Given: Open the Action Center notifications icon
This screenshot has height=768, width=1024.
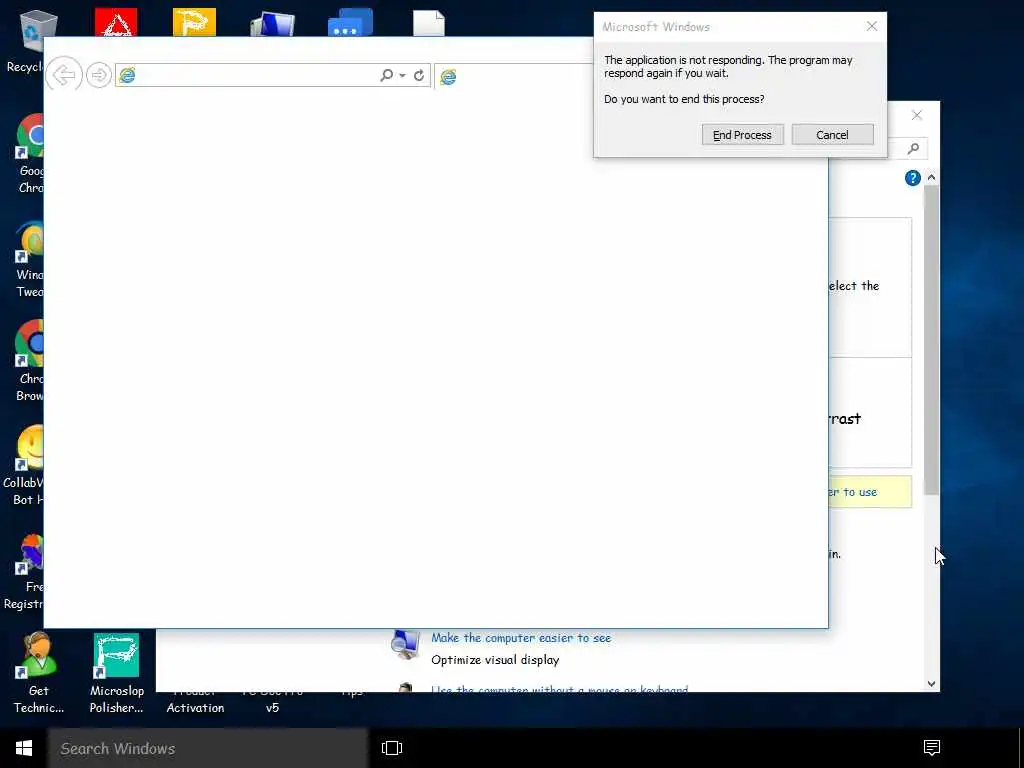Looking at the screenshot, I should click(932, 748).
